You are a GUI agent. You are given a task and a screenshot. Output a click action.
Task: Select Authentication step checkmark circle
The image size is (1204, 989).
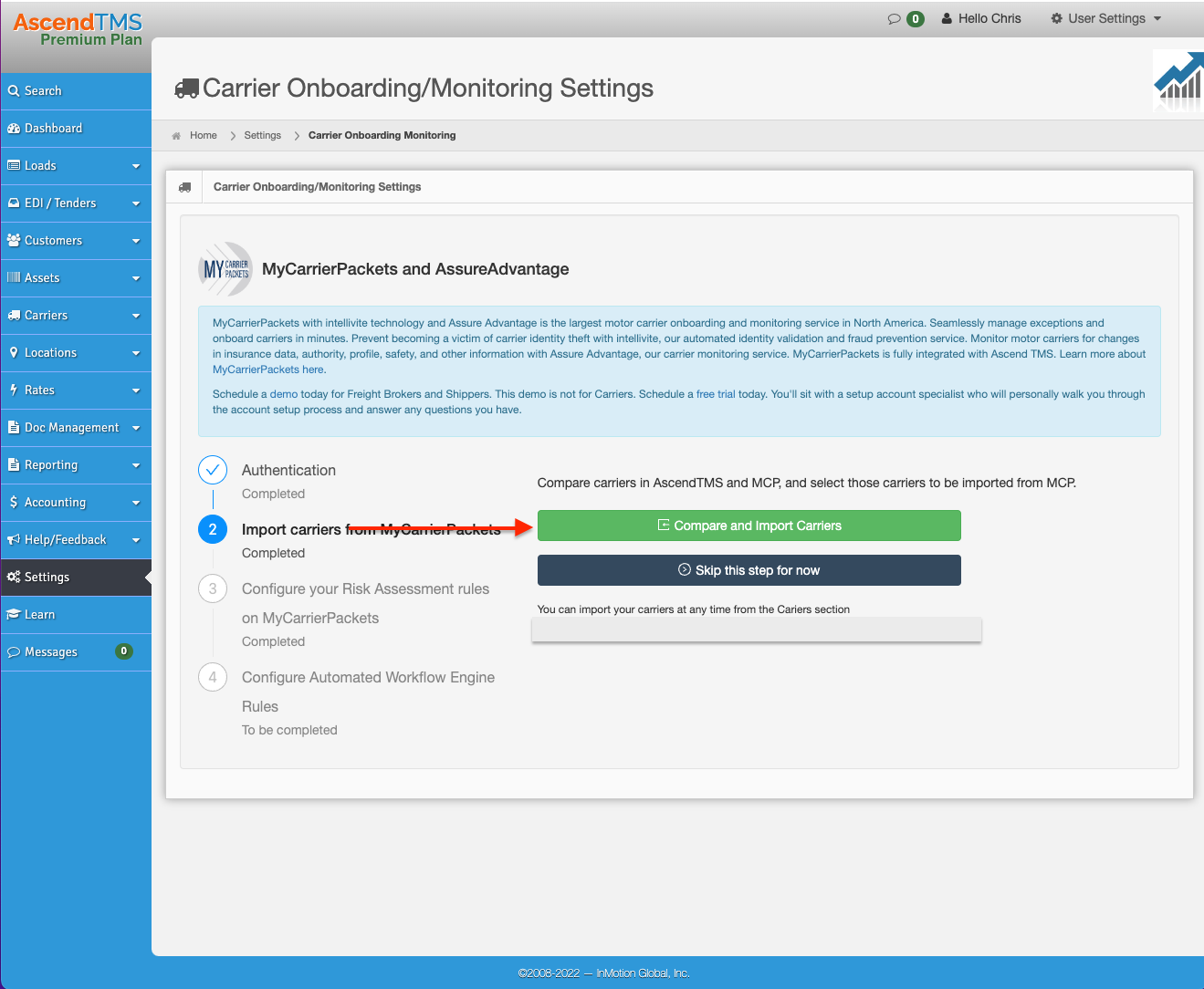tap(213, 470)
